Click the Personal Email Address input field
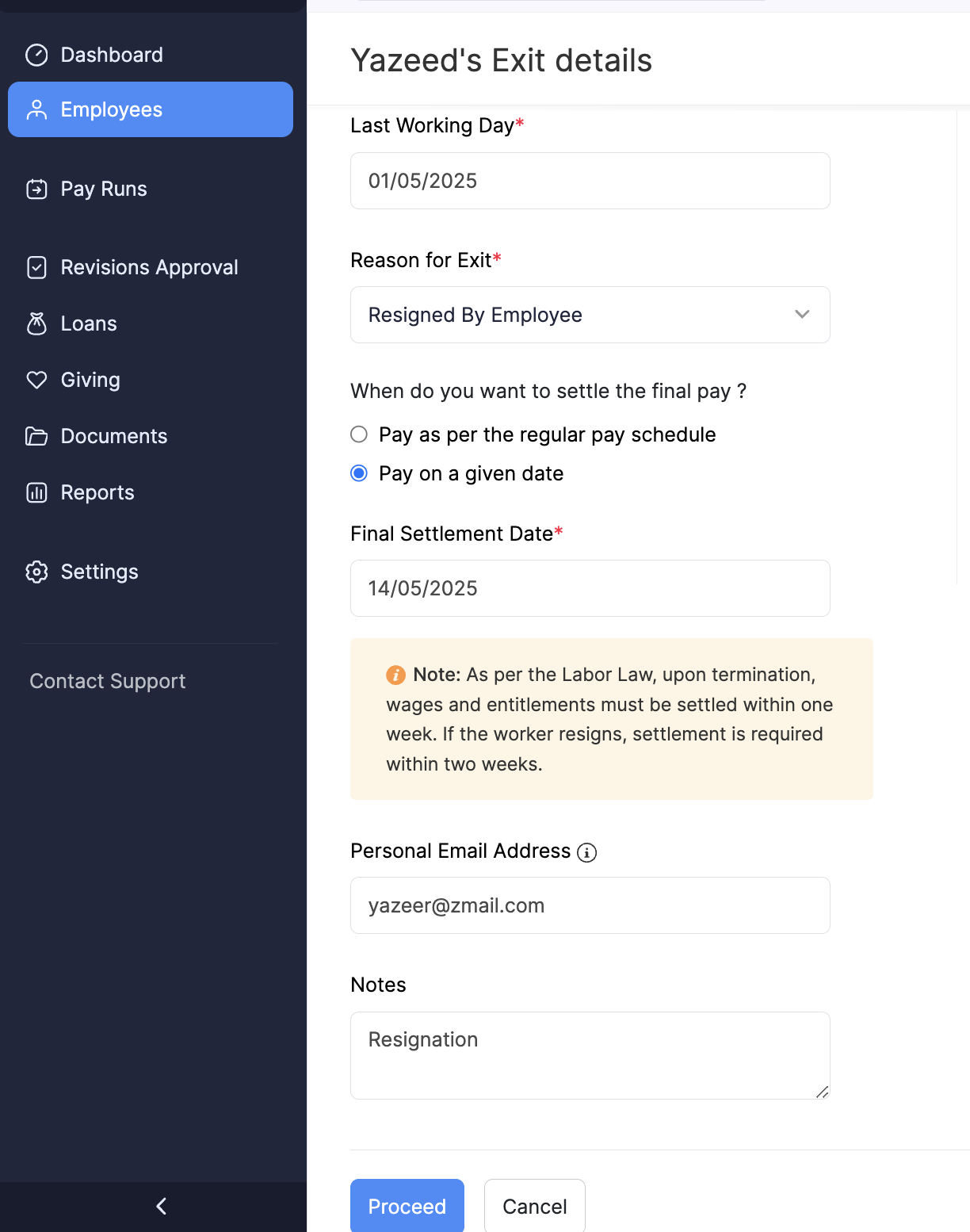 (x=590, y=905)
